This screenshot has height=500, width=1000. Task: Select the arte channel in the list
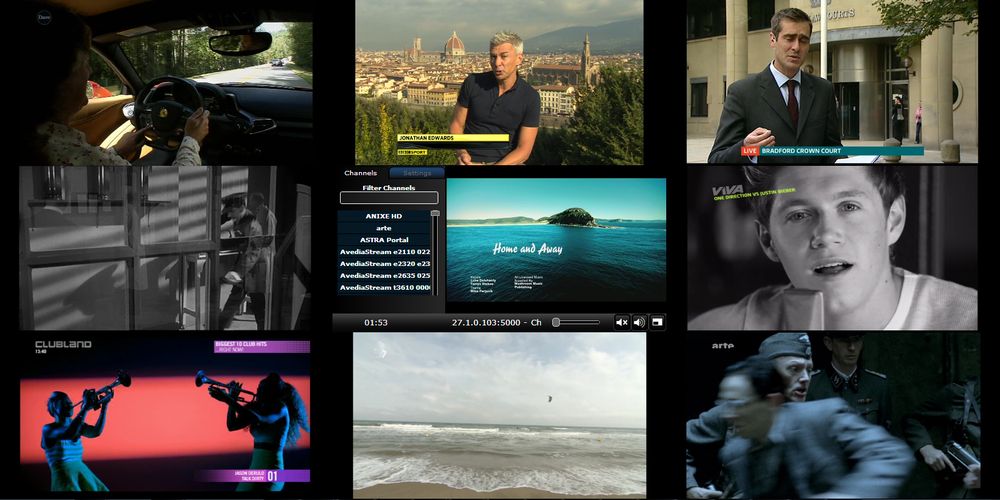click(384, 228)
